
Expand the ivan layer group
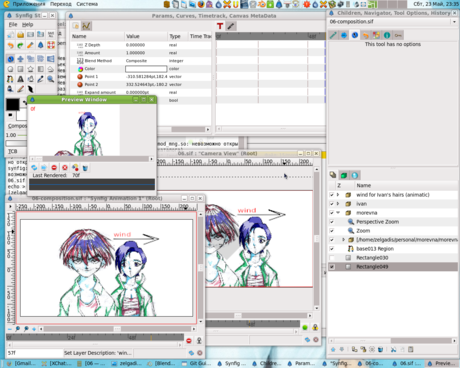(338, 204)
